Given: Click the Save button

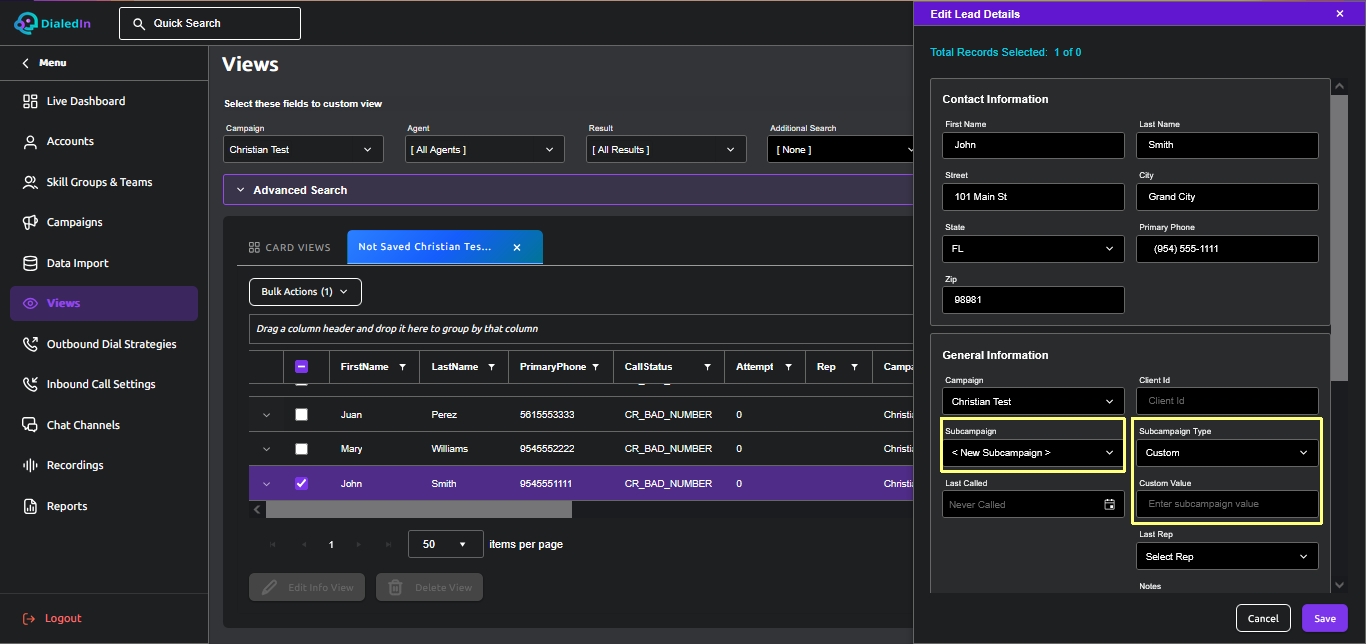Looking at the screenshot, I should point(1325,618).
